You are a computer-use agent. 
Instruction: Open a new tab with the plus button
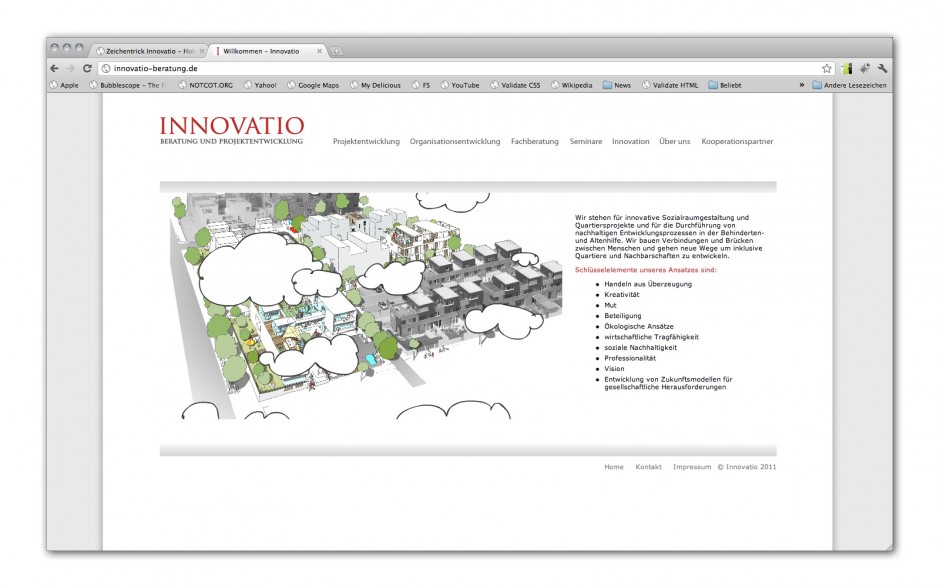tap(337, 51)
